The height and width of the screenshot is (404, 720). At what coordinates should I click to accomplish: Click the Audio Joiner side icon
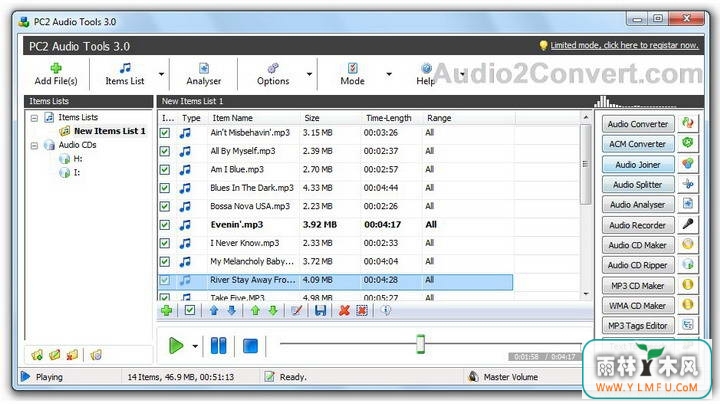coord(687,163)
